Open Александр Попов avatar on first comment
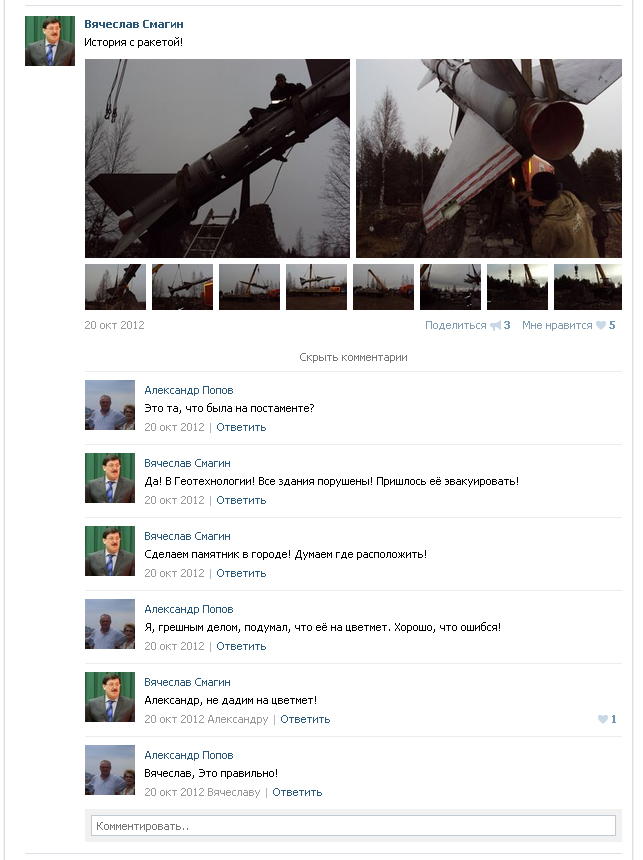Viewport: 643px width, 860px height. tap(110, 405)
